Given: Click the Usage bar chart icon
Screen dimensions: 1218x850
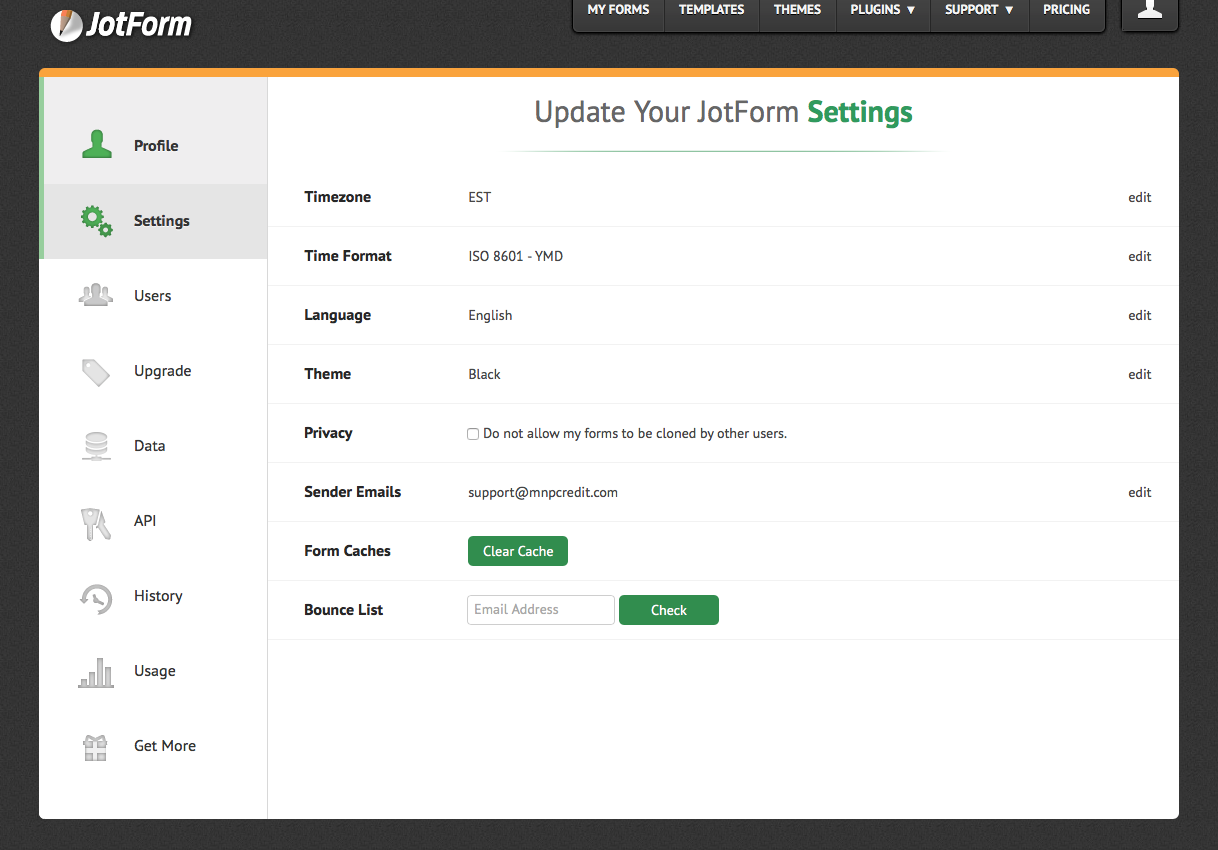Looking at the screenshot, I should point(96,671).
